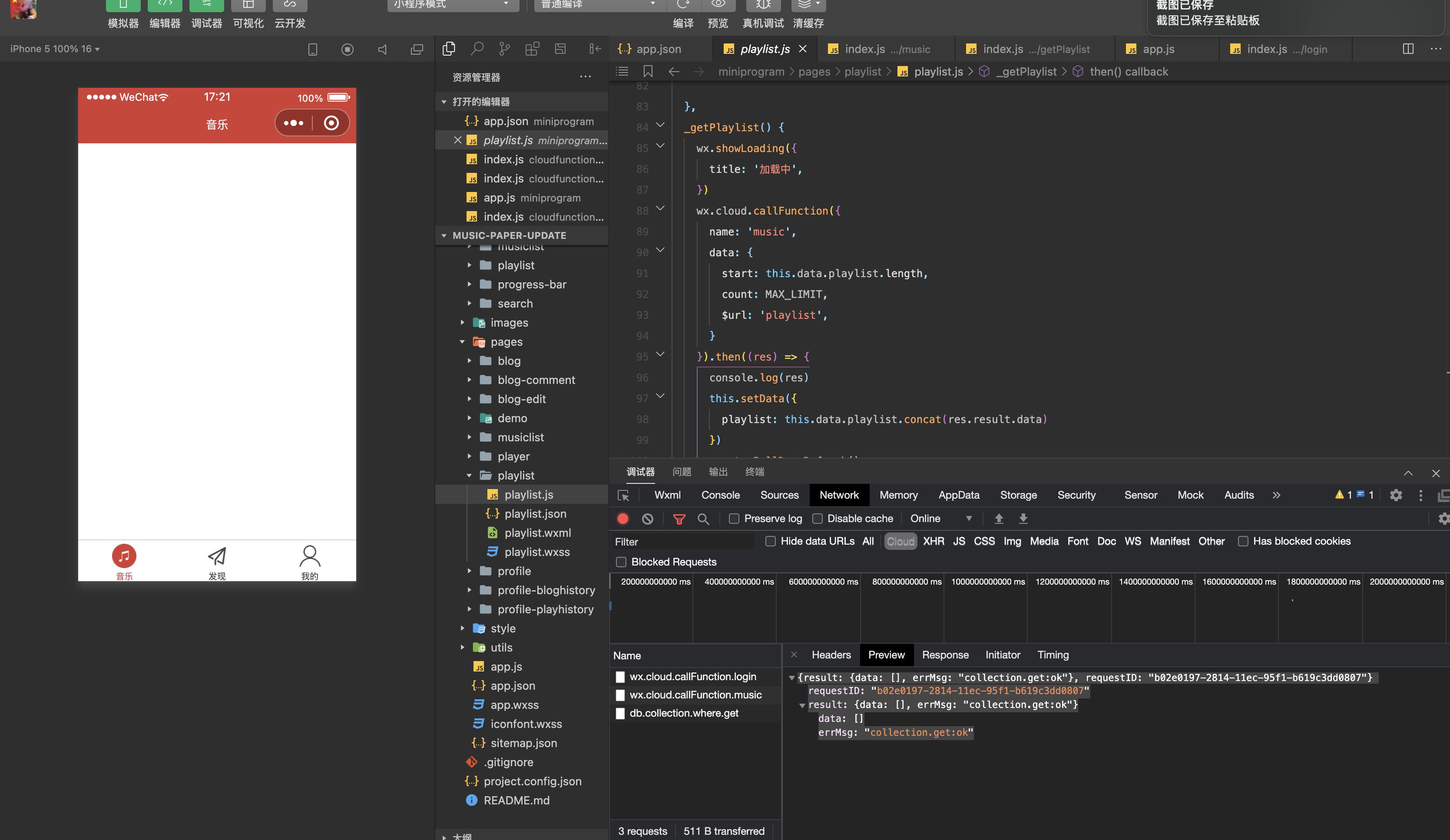
Task: Check Has blocked cookies option
Action: click(x=1243, y=541)
